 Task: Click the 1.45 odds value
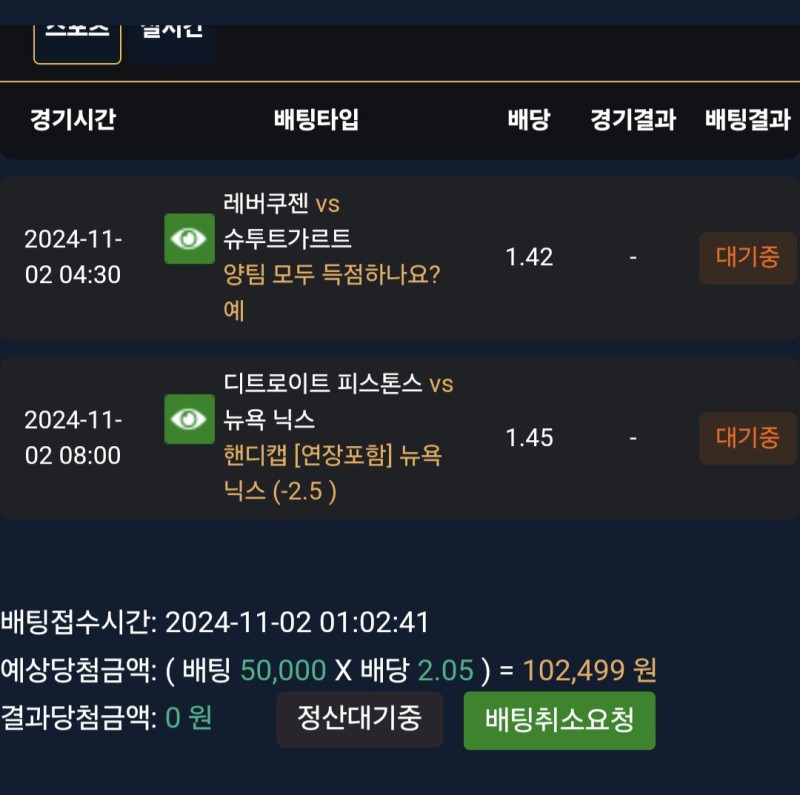[x=529, y=438]
